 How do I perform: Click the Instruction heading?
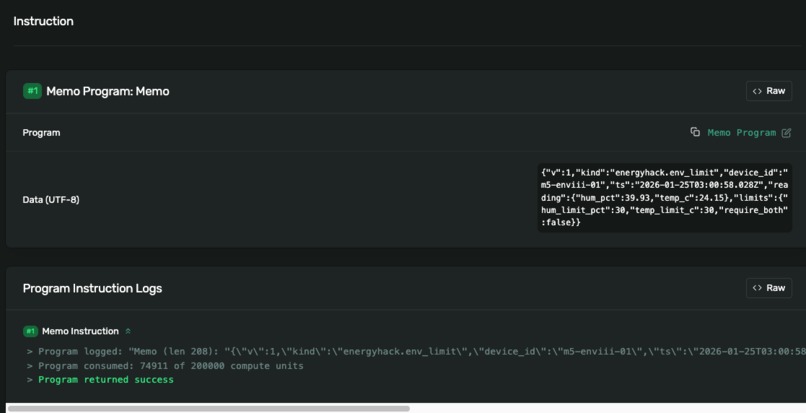coord(43,21)
